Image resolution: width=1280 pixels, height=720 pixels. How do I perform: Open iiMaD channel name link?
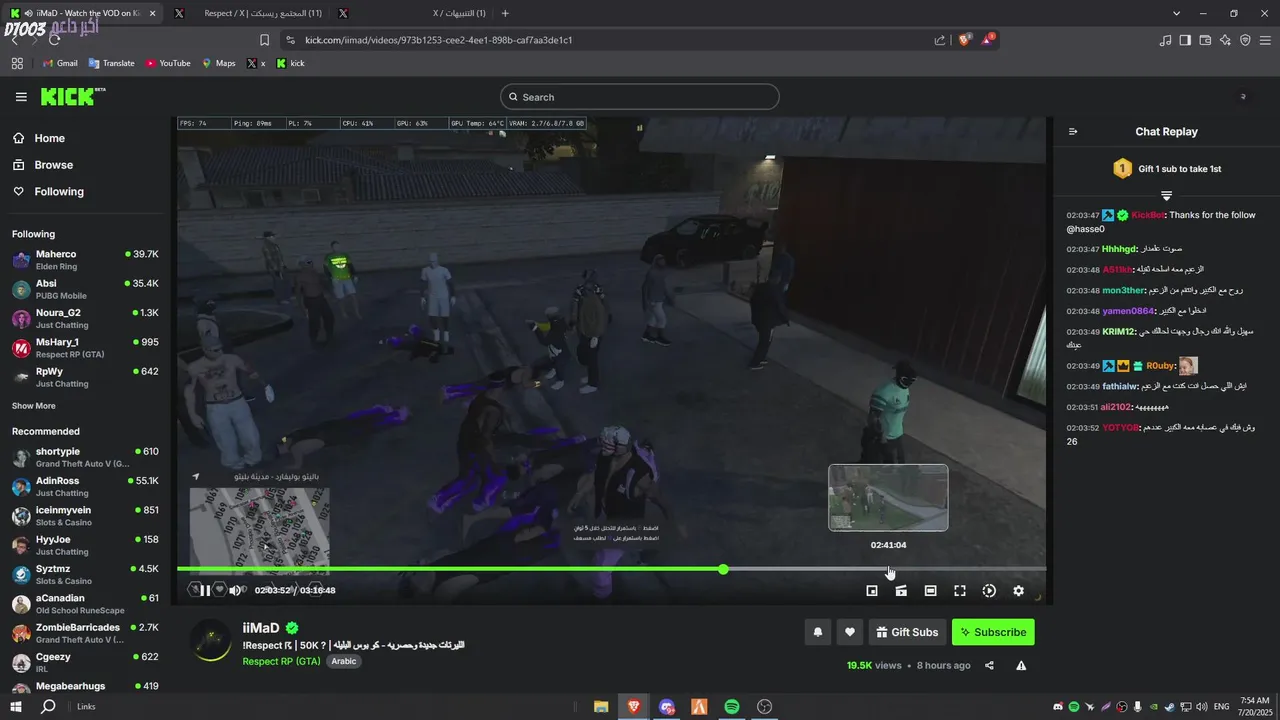click(261, 628)
